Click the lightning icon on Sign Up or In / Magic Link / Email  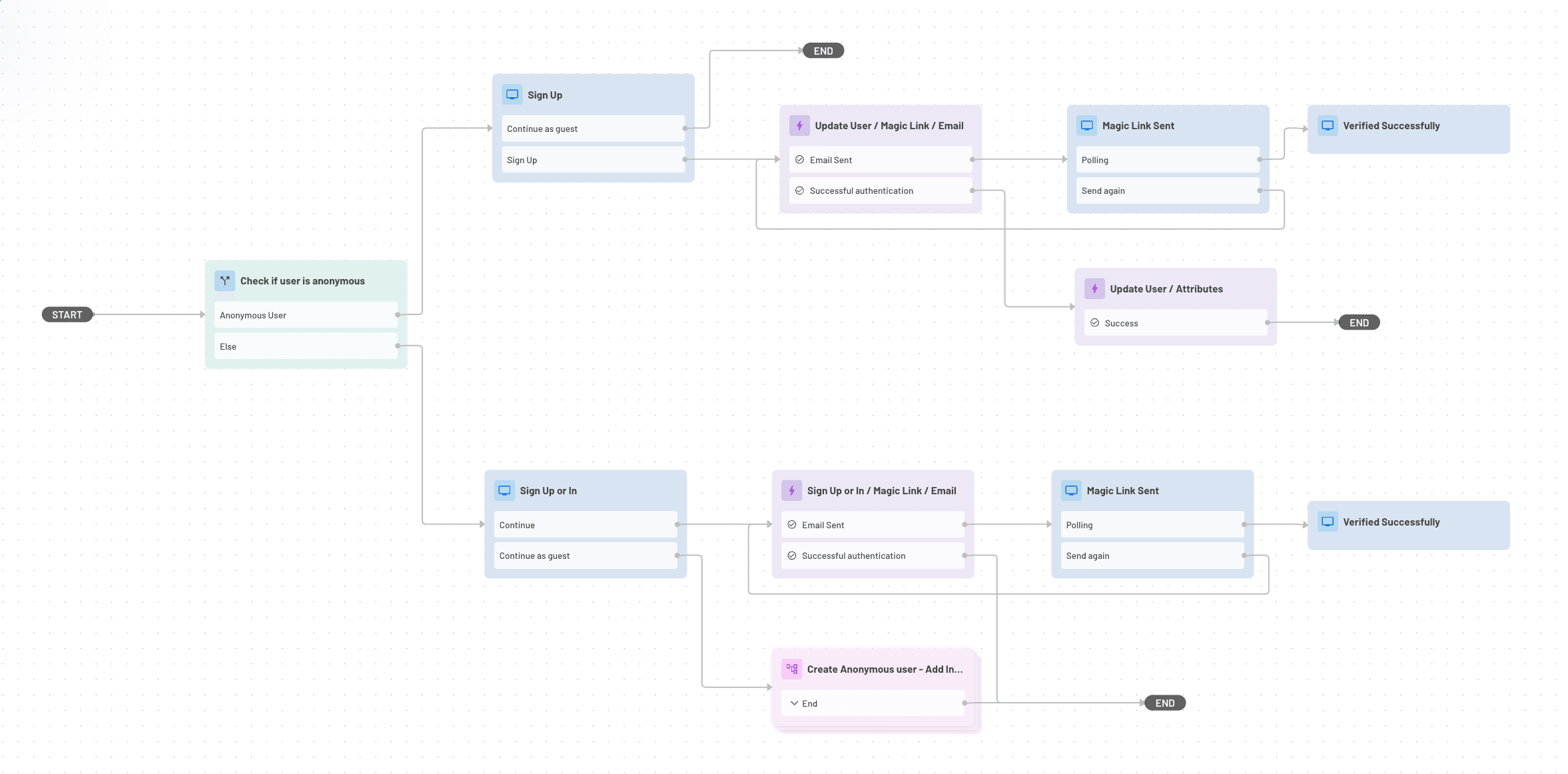point(791,490)
